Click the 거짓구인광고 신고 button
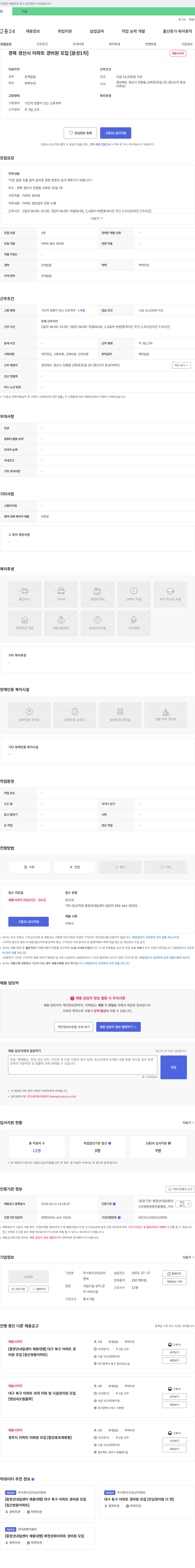 coord(180,1189)
